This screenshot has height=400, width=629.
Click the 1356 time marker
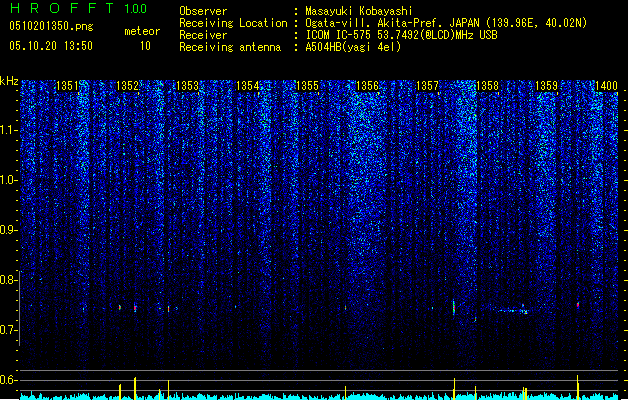(367, 86)
